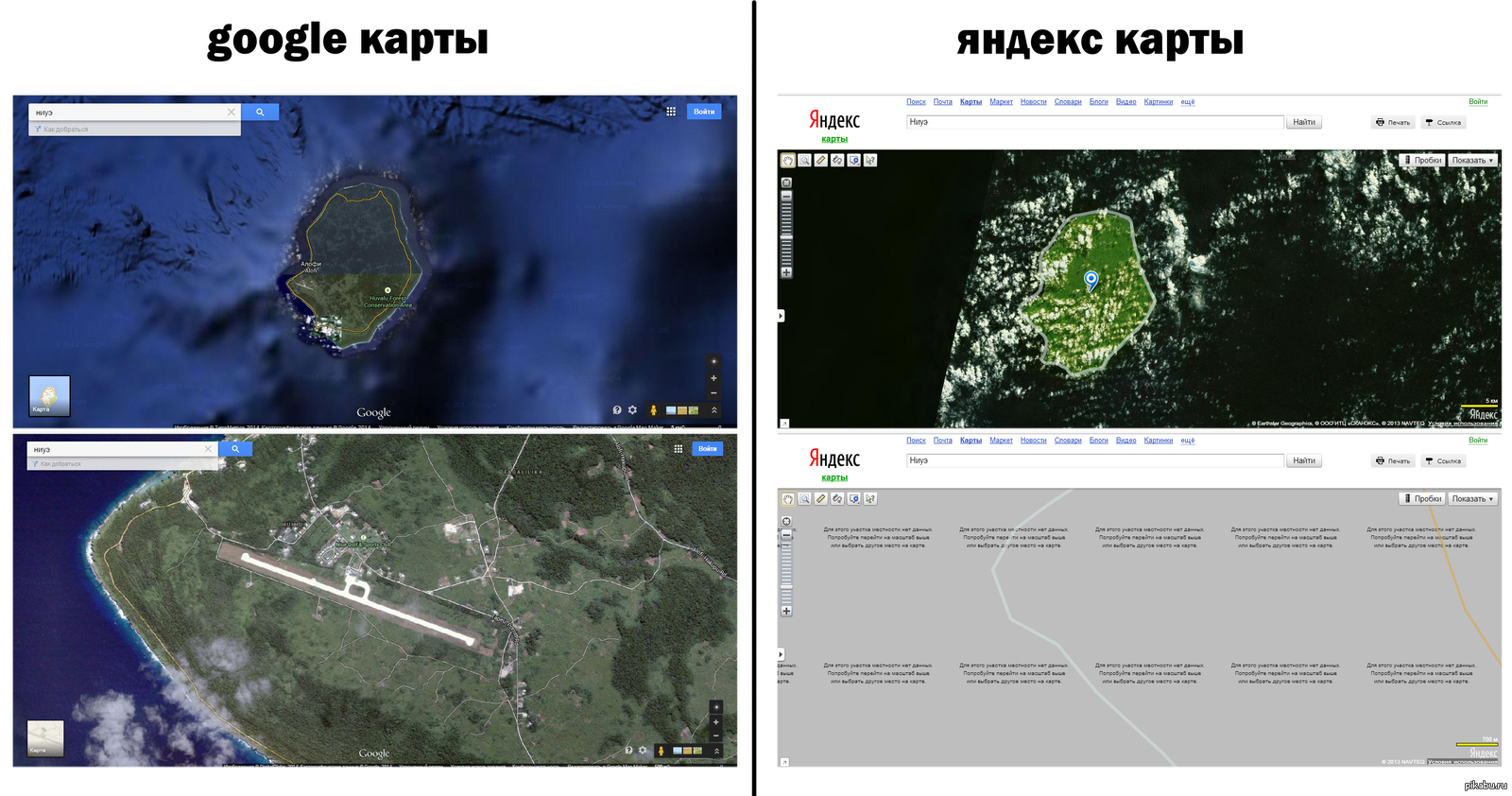
Task: Click zoom plus button on upper Yandex zoom bar
Action: (786, 272)
